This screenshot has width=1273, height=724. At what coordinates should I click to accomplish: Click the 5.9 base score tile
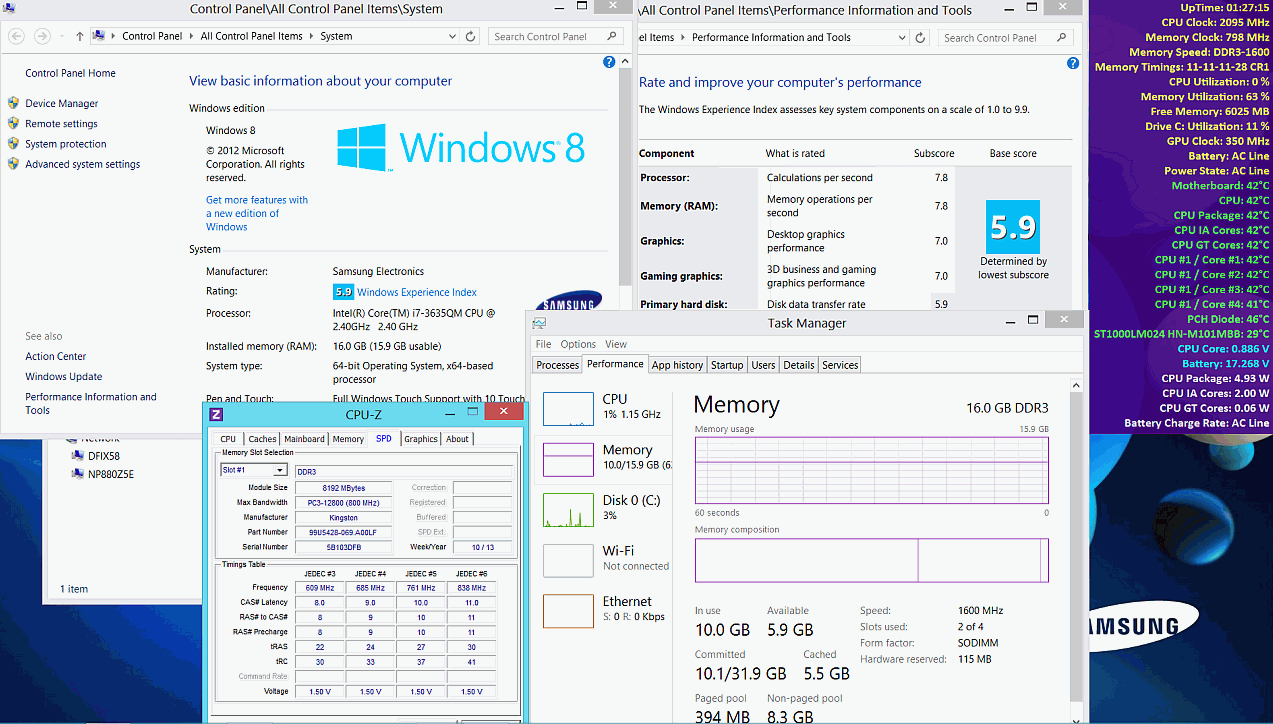(1013, 227)
